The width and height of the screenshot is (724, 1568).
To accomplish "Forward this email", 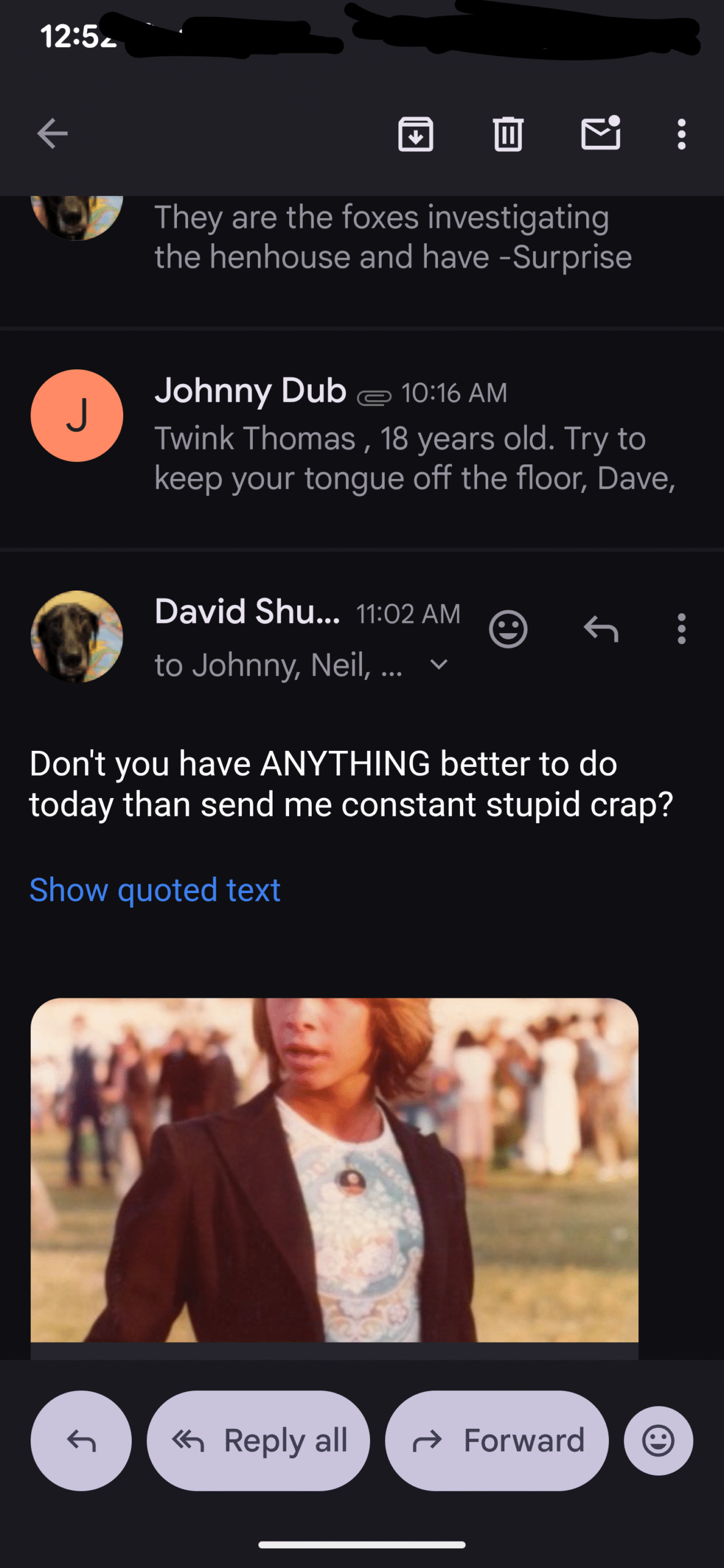I will coord(497,1441).
